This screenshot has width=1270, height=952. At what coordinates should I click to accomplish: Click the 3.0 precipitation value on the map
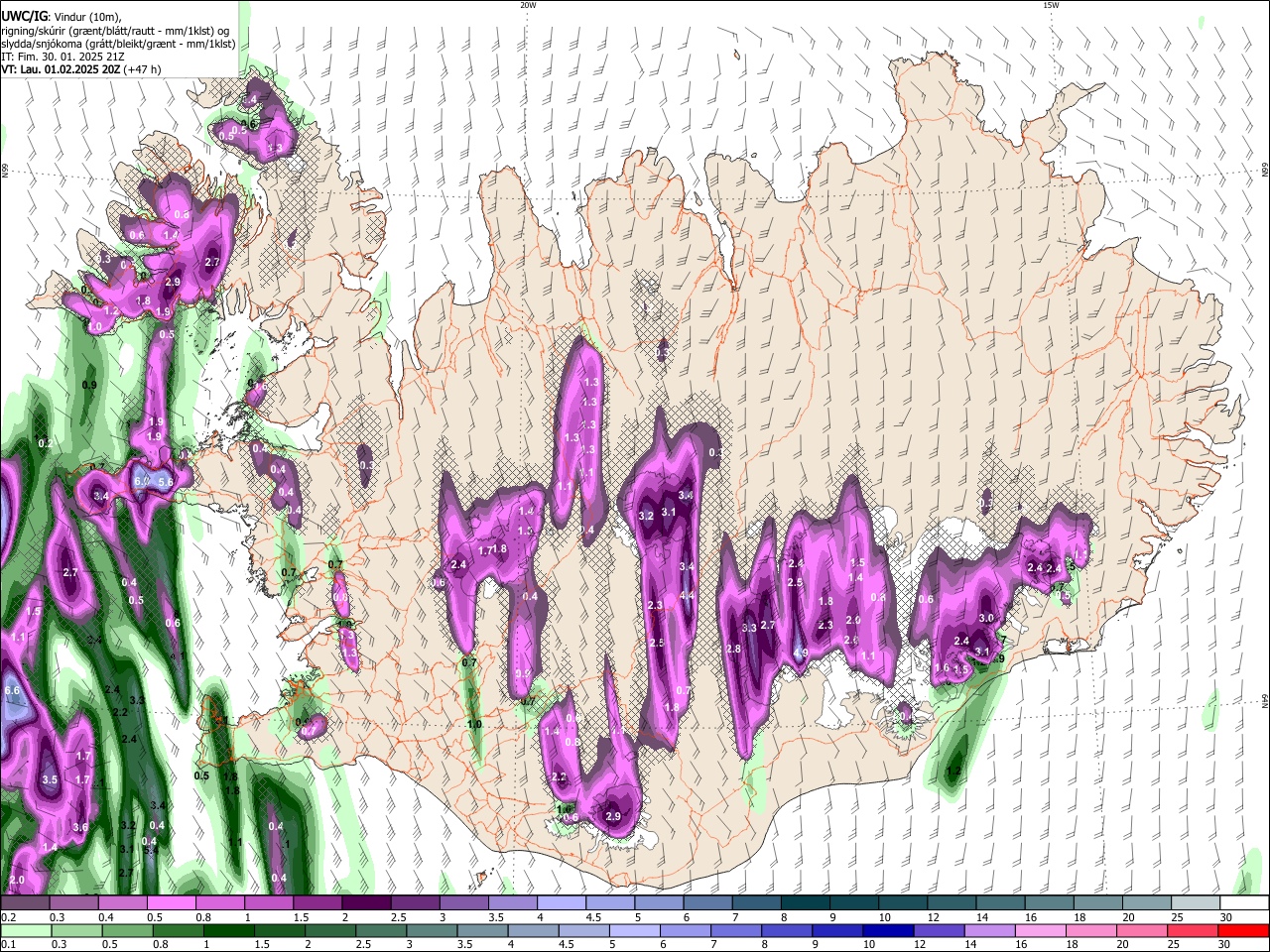coord(986,618)
